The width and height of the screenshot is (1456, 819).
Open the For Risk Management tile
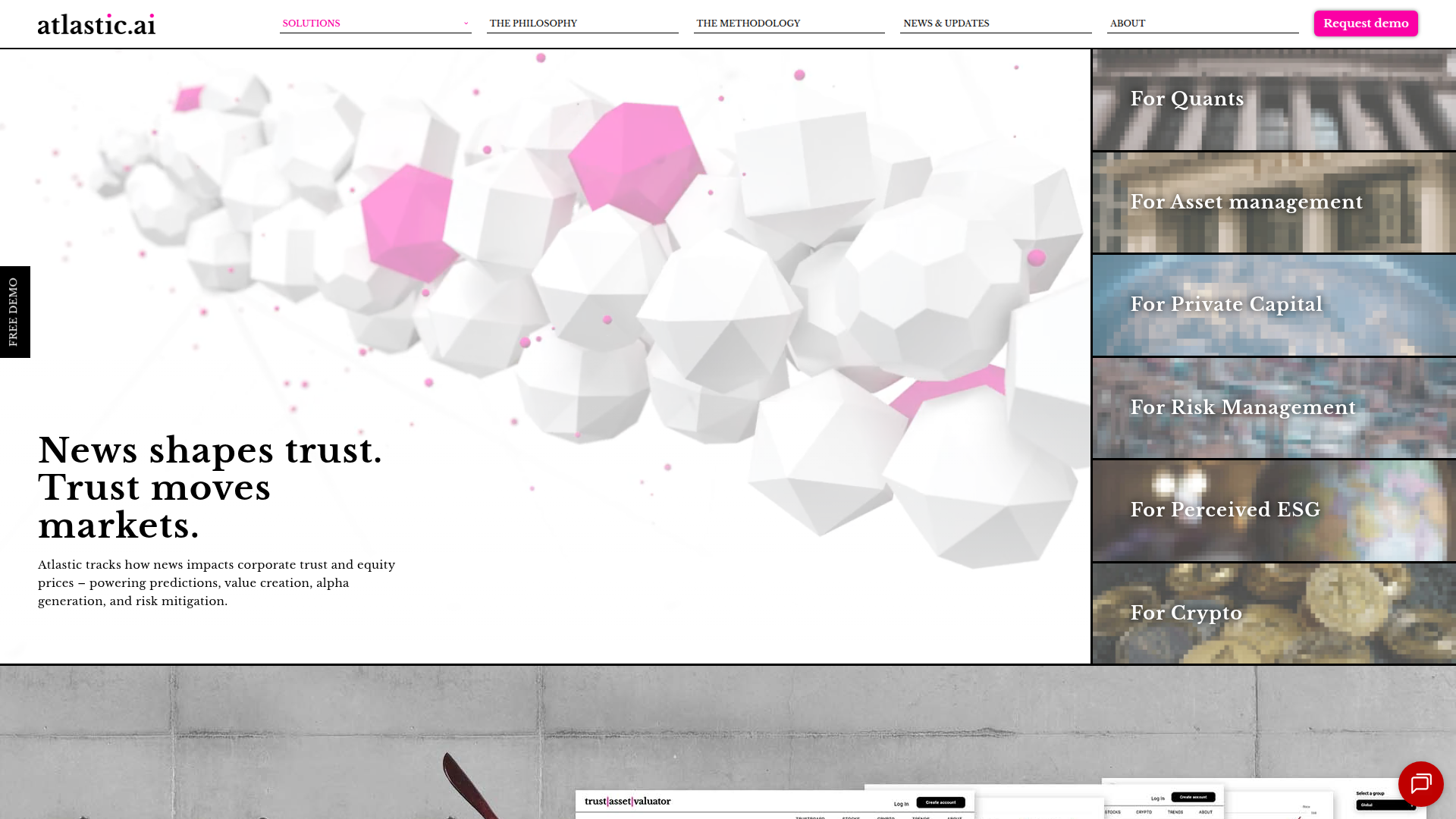(x=1274, y=408)
